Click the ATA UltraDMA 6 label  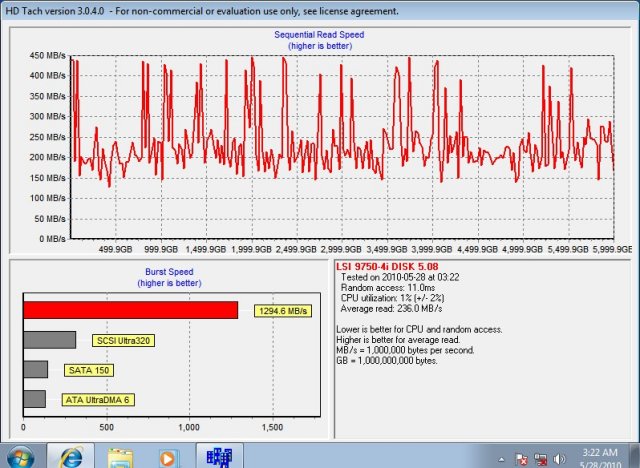click(x=98, y=400)
